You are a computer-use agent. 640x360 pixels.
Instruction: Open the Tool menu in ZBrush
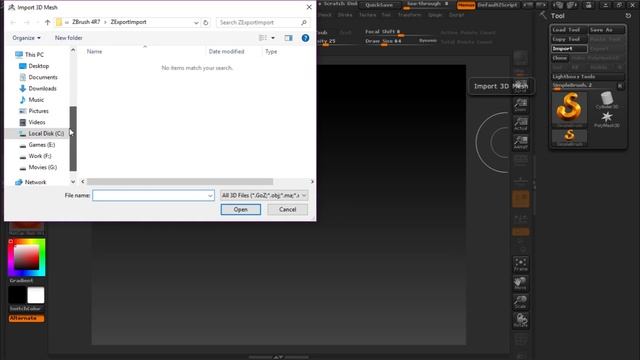(386, 15)
